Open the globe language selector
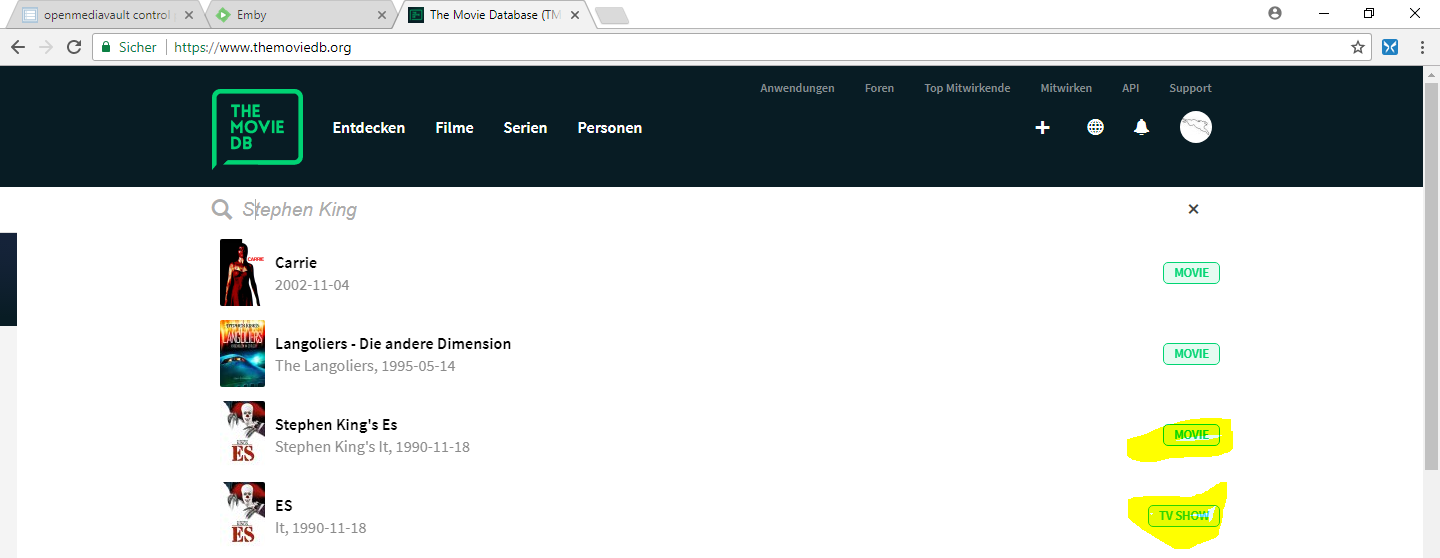This screenshot has height=558, width=1440. (x=1096, y=128)
